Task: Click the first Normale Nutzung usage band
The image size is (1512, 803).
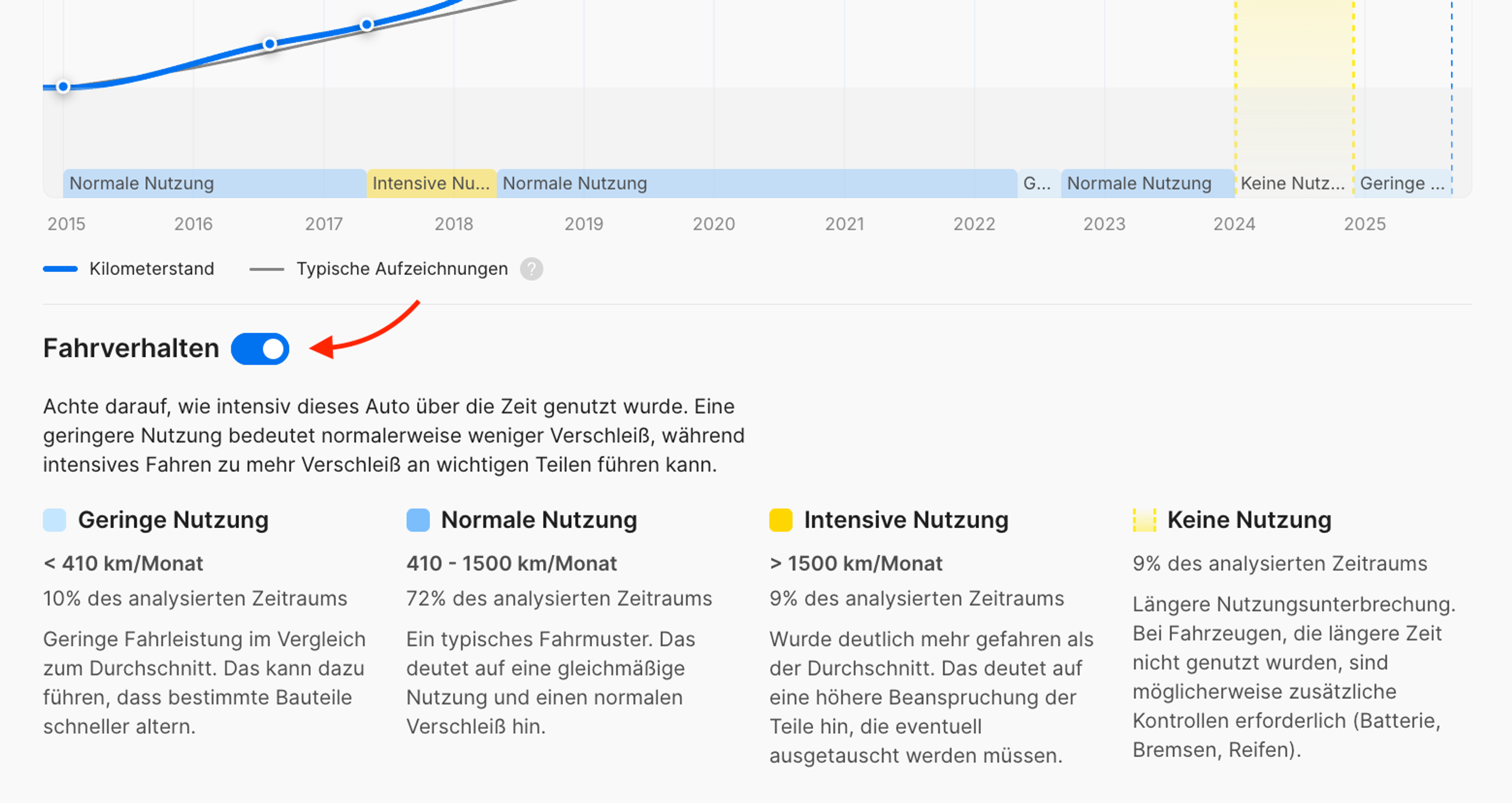Action: pyautogui.click(x=214, y=183)
